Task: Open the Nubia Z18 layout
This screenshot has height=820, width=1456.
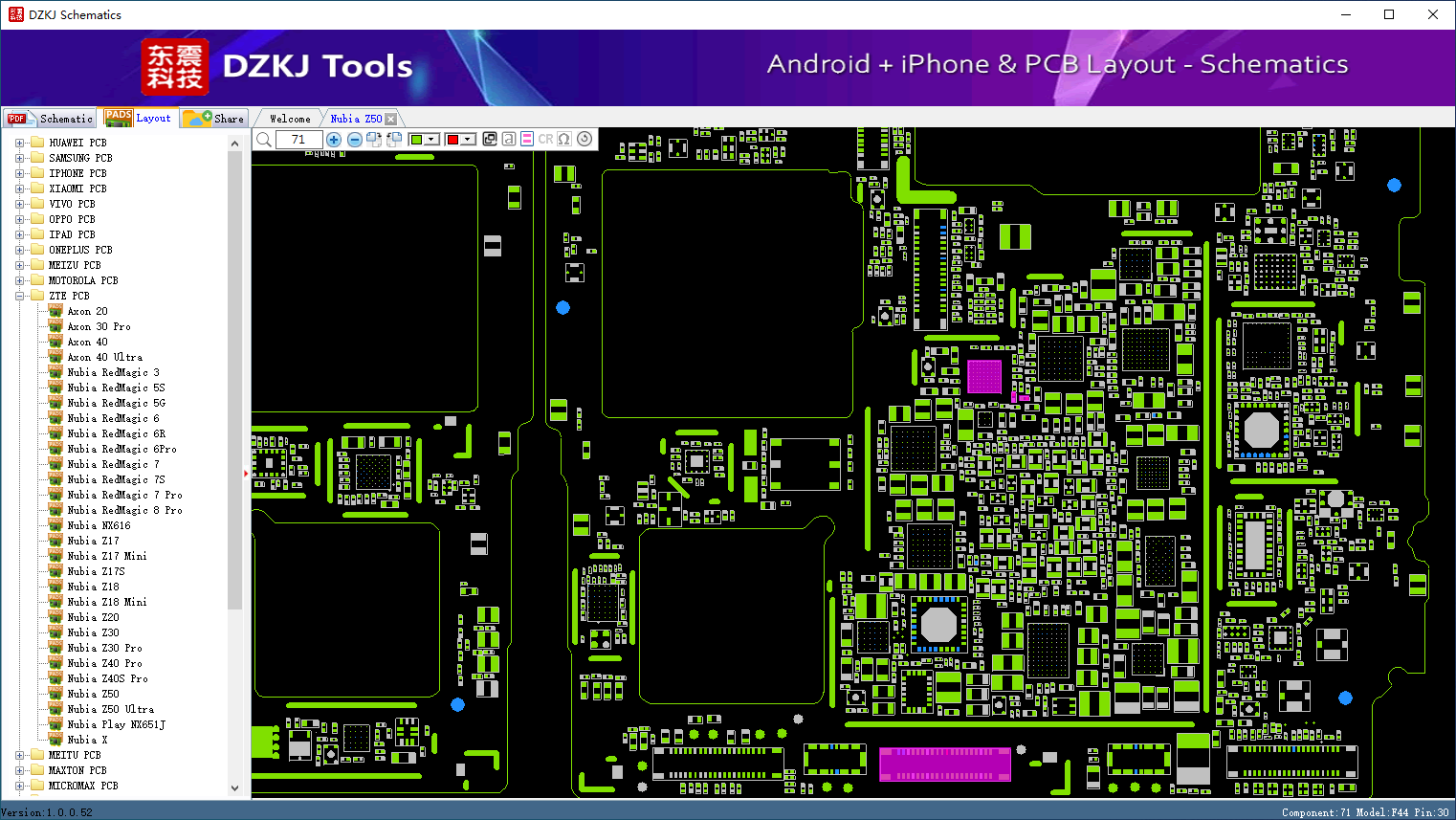Action: click(x=93, y=587)
